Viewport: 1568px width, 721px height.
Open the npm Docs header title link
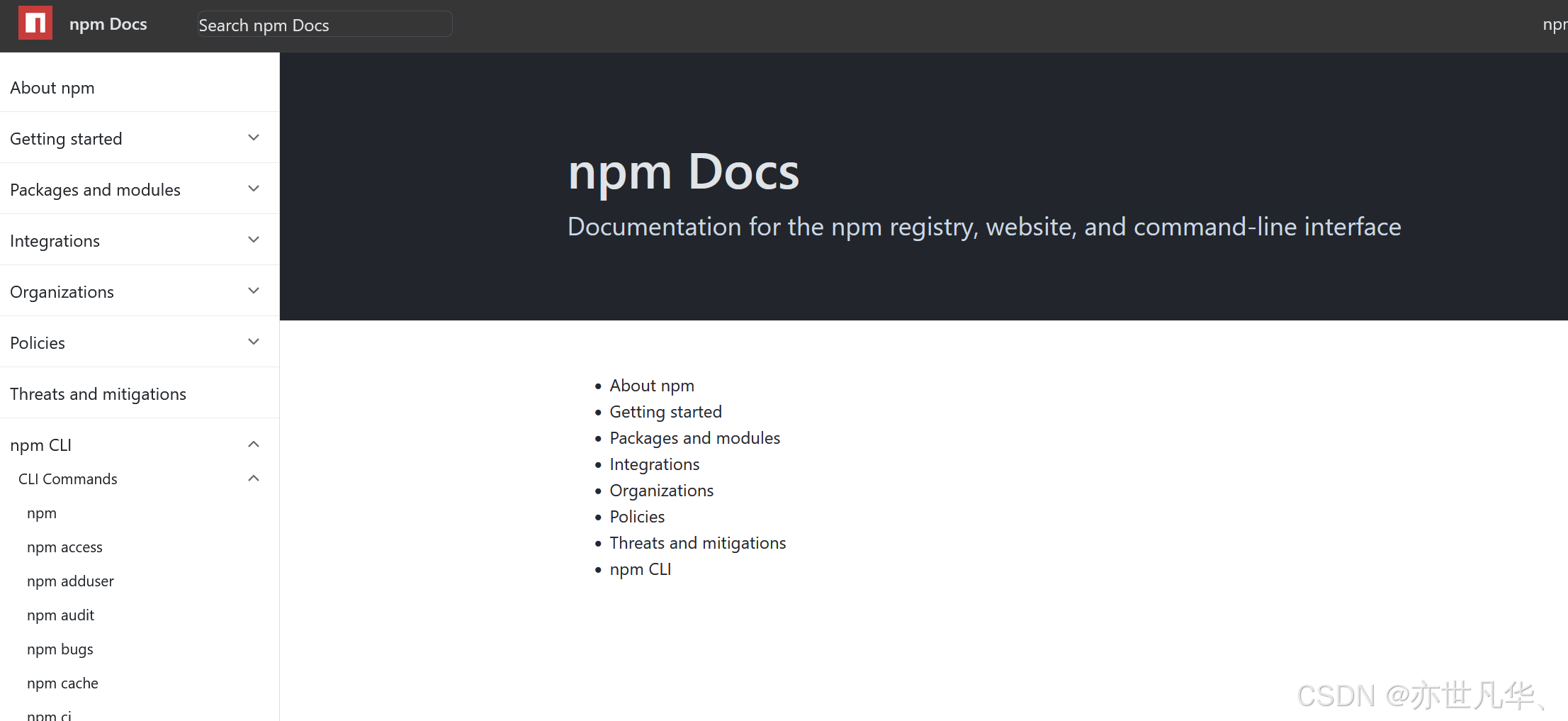coord(108,24)
